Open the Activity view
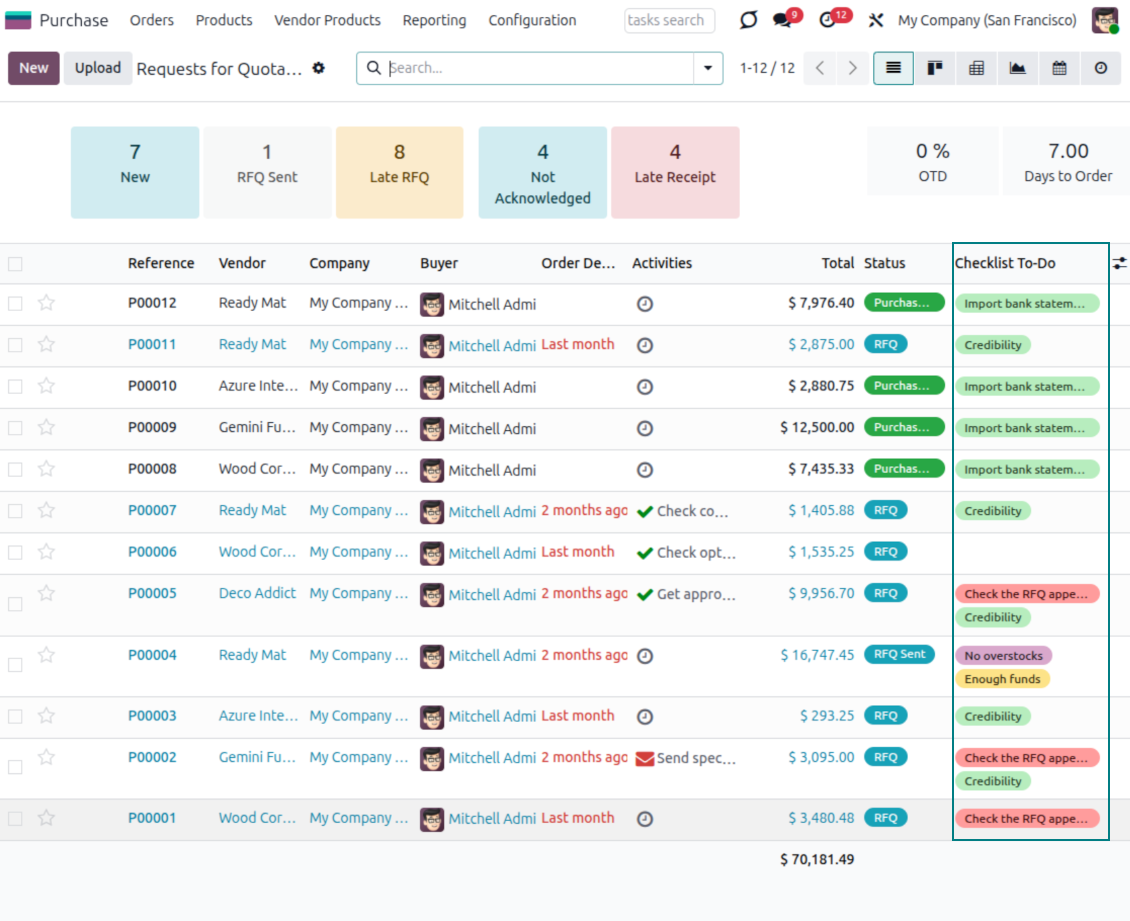 coord(1100,68)
